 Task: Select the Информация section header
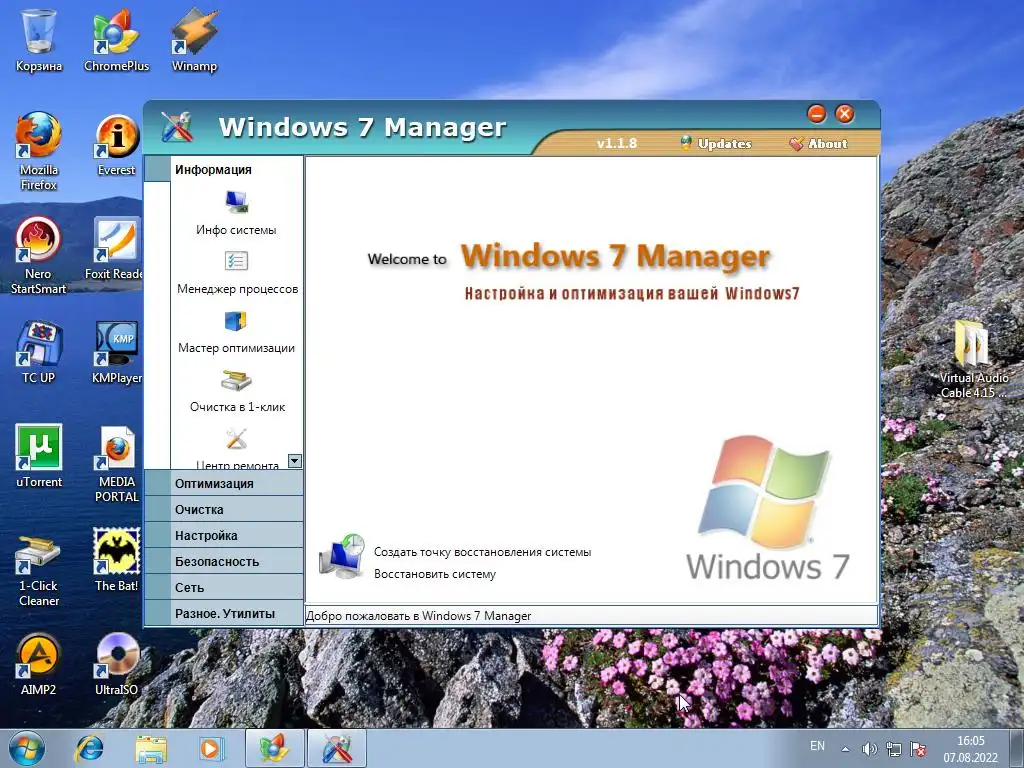coord(224,169)
